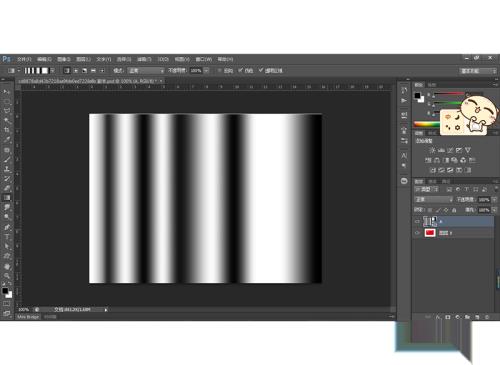Select the Blur tool
The image size is (500, 365).
click(x=7, y=207)
